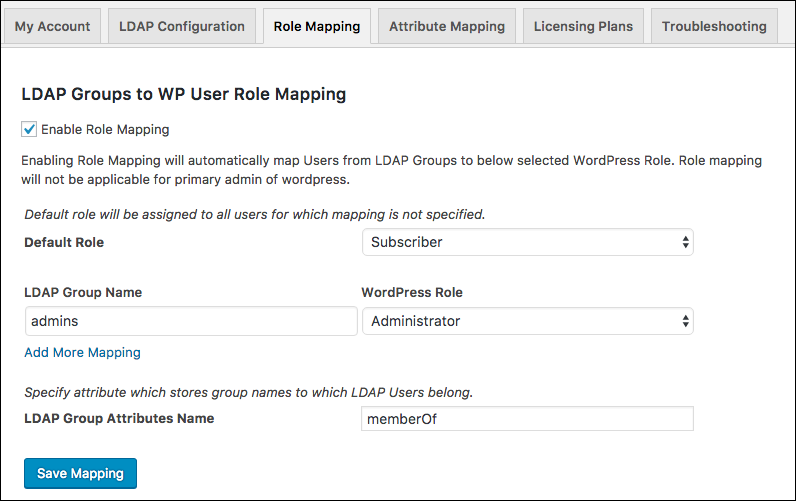The image size is (796, 501).
Task: Click the arrows on the Administrator dropdown
Action: click(685, 321)
